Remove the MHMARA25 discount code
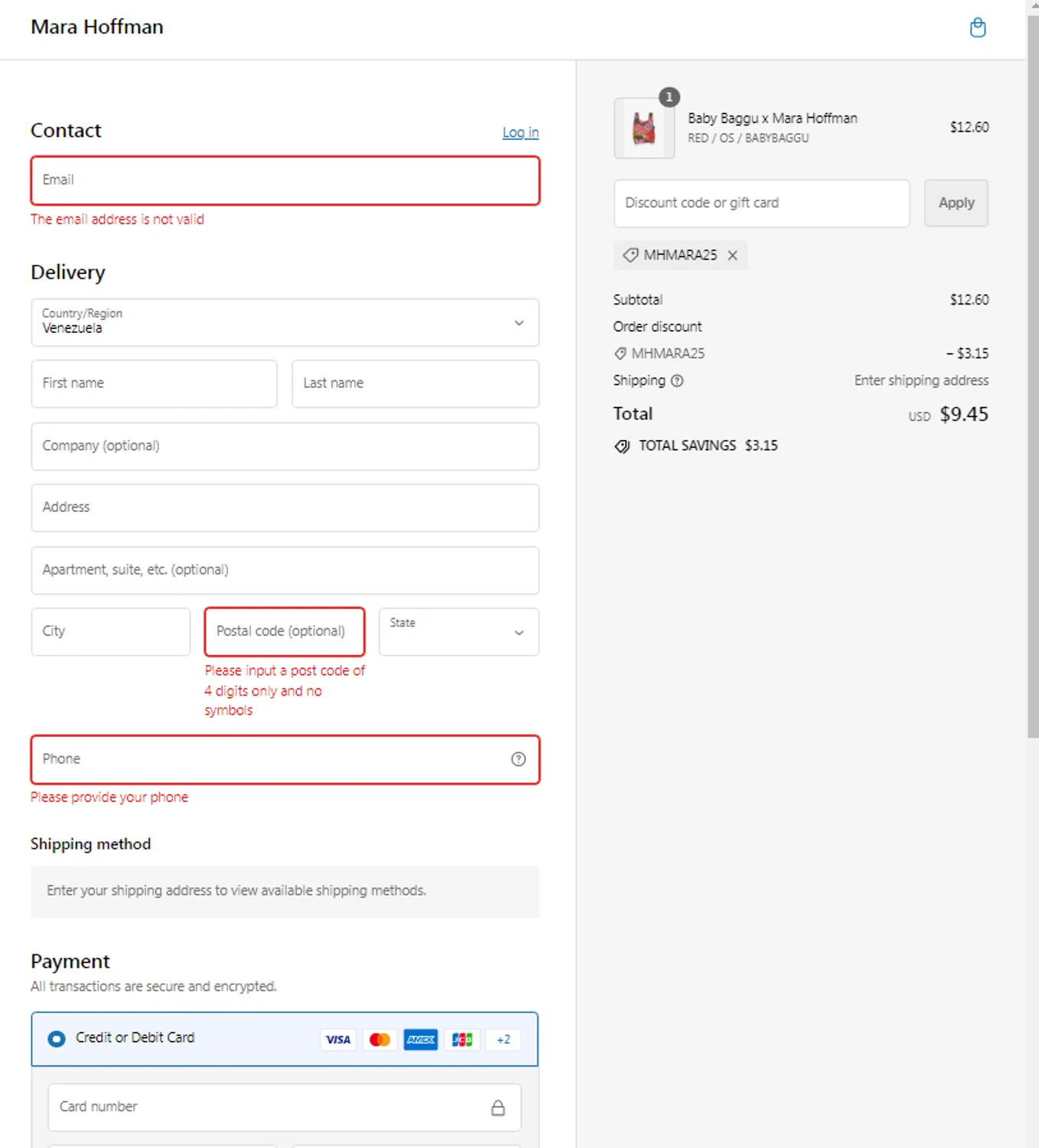Image resolution: width=1039 pixels, height=1148 pixels. coord(732,256)
